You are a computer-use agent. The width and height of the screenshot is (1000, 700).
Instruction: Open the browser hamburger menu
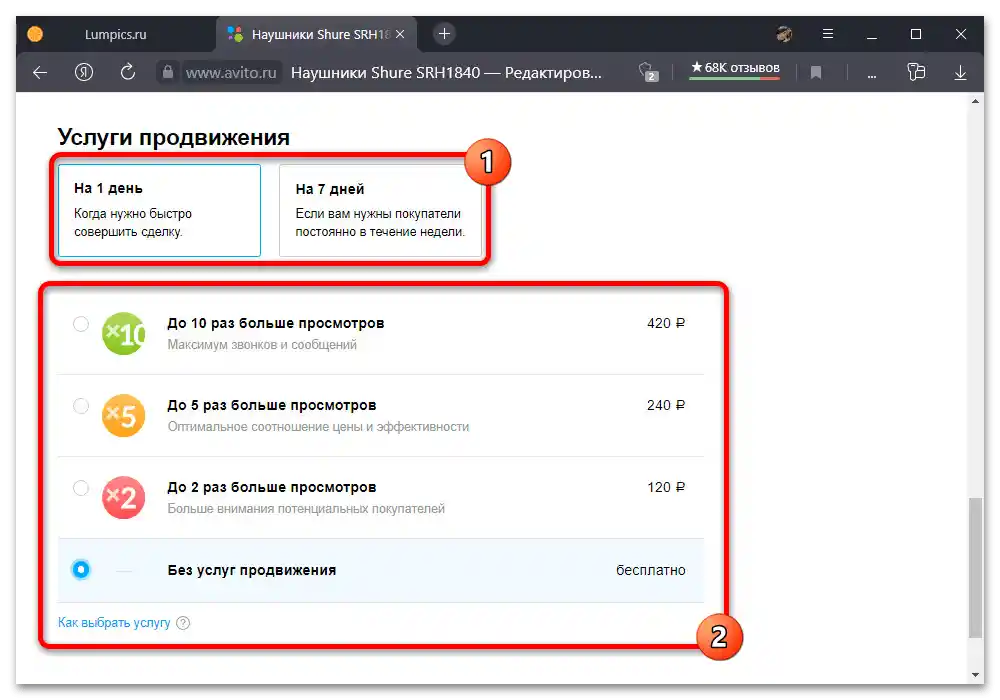(828, 34)
